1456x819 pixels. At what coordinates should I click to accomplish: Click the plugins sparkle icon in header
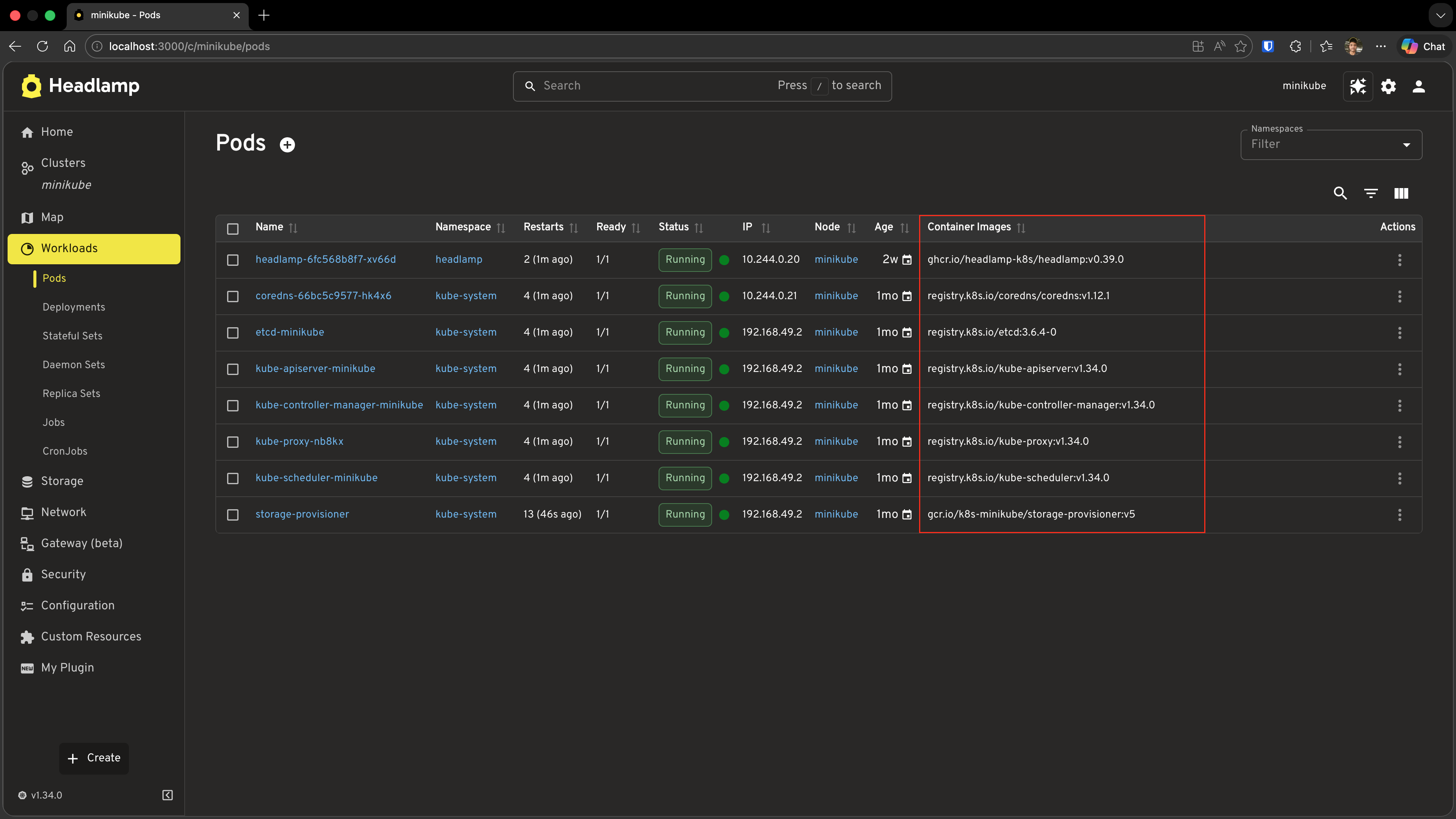click(1358, 86)
